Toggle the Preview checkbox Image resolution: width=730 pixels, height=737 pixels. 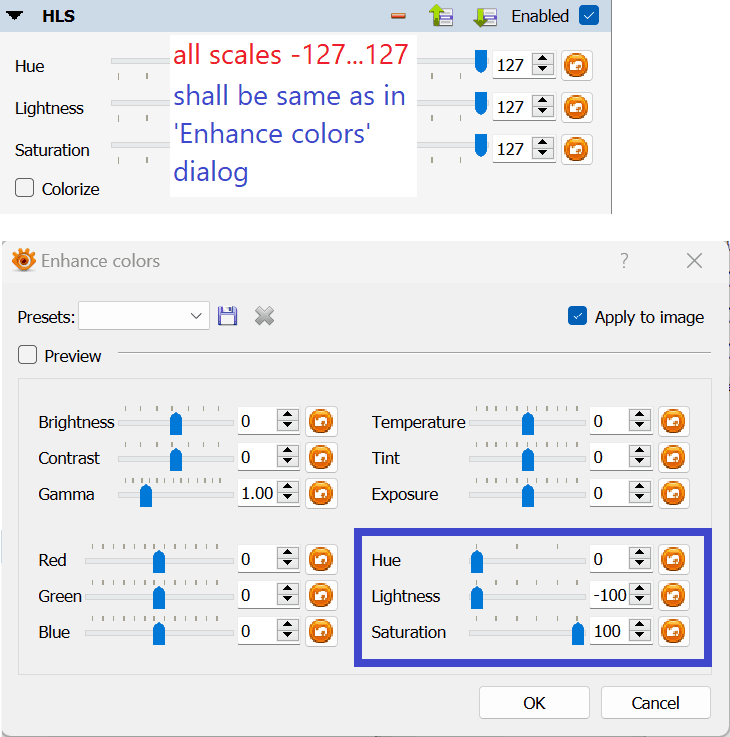click(x=28, y=355)
